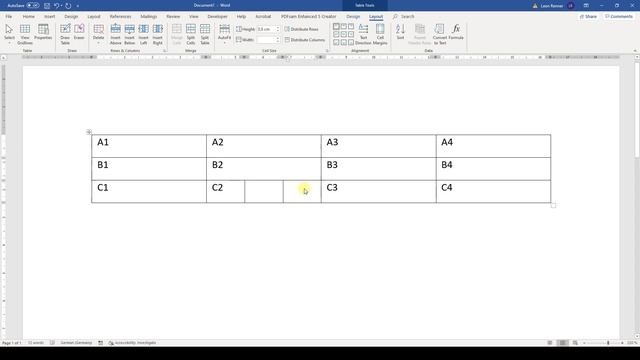The width and height of the screenshot is (640, 360).
Task: Click cell A4 in the table
Action: 493,146
